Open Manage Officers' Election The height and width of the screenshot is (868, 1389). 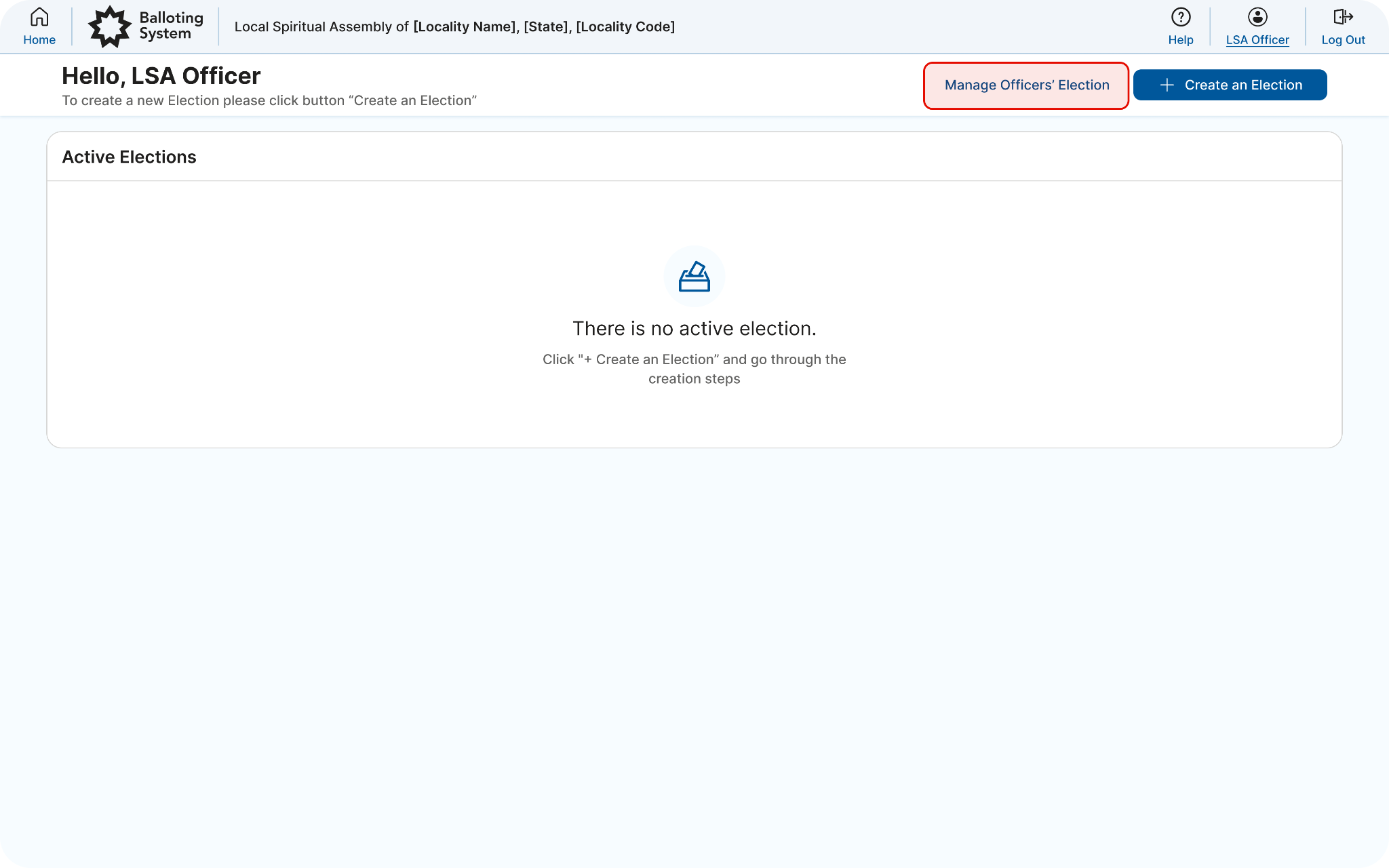click(1026, 85)
